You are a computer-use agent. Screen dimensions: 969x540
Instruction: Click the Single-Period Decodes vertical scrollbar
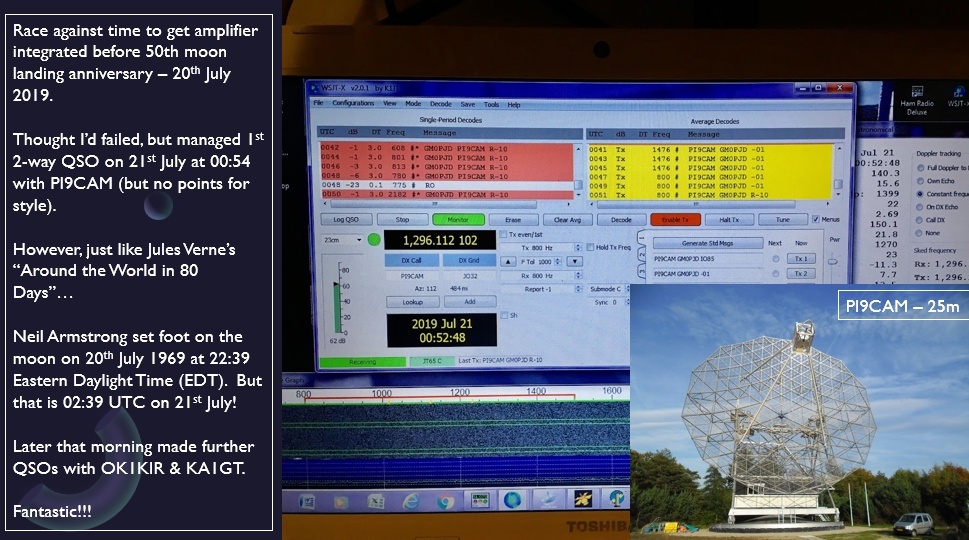pos(578,171)
